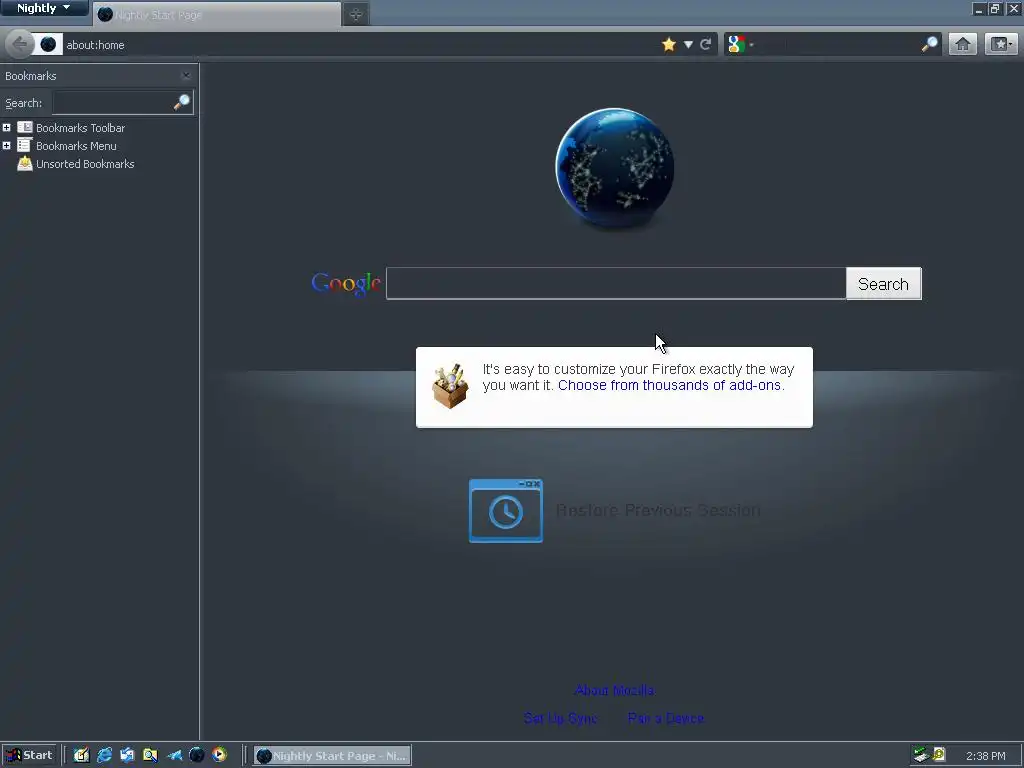Go to the home page with the house icon

click(963, 44)
